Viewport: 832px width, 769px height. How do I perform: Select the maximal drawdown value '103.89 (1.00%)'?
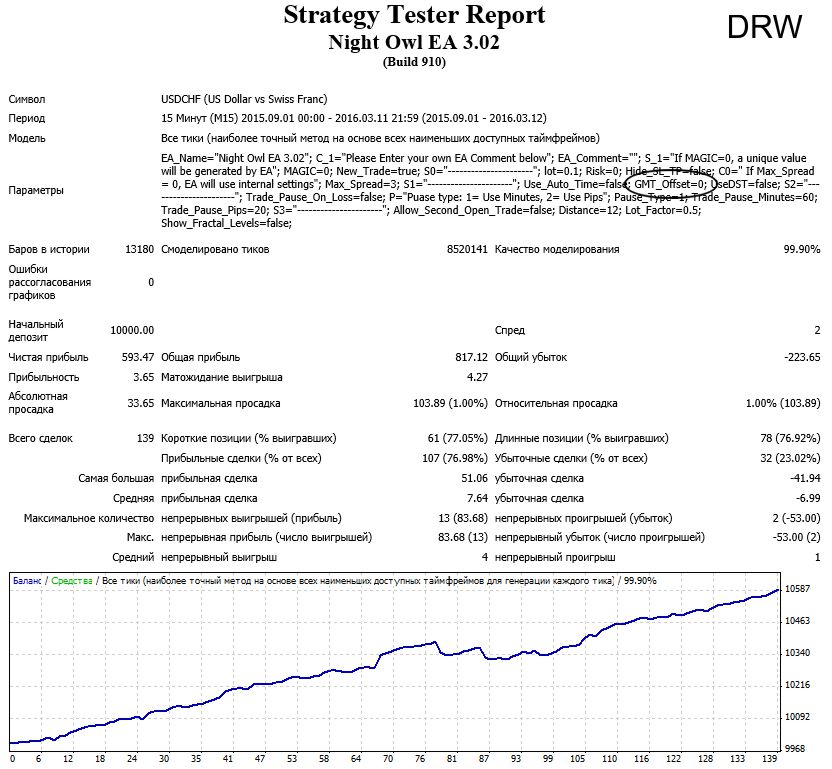tap(450, 403)
